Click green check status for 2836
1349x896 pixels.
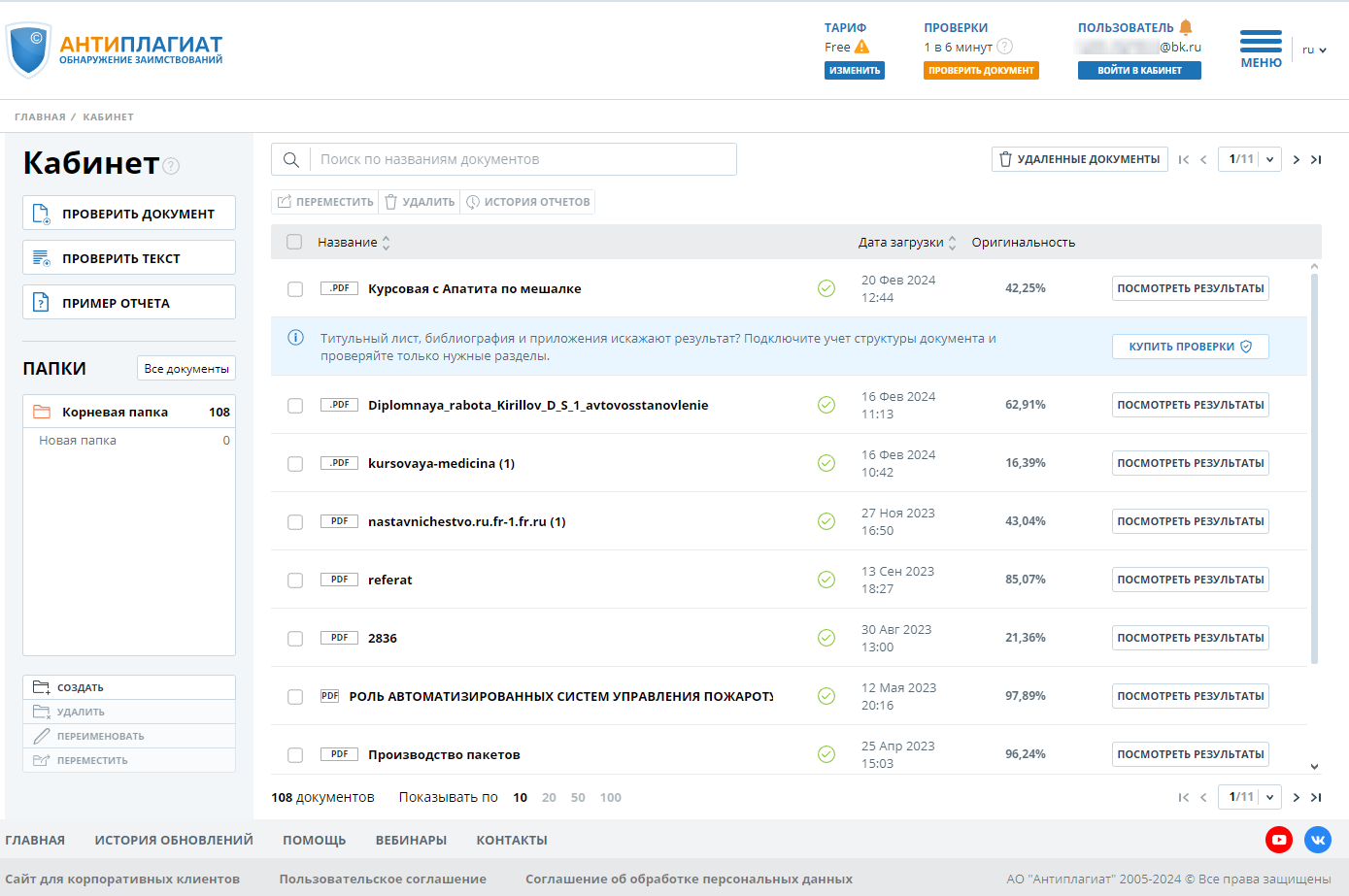coord(826,638)
